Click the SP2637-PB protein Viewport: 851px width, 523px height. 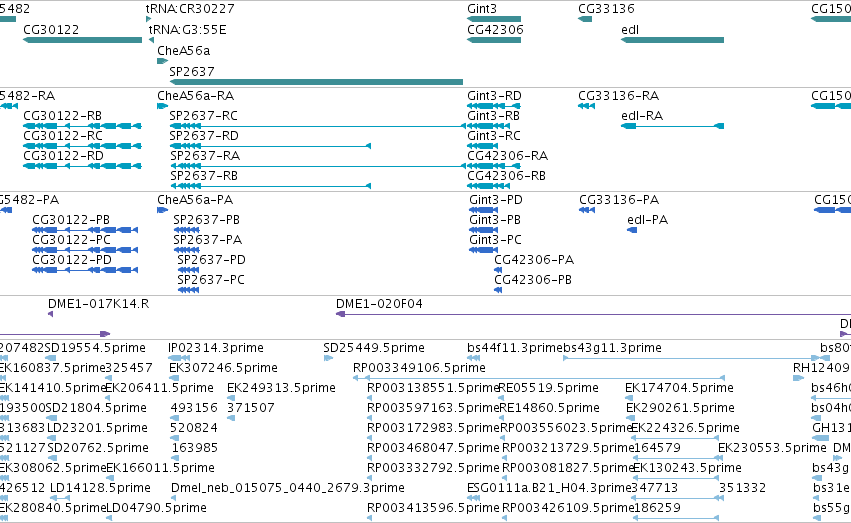(x=187, y=230)
